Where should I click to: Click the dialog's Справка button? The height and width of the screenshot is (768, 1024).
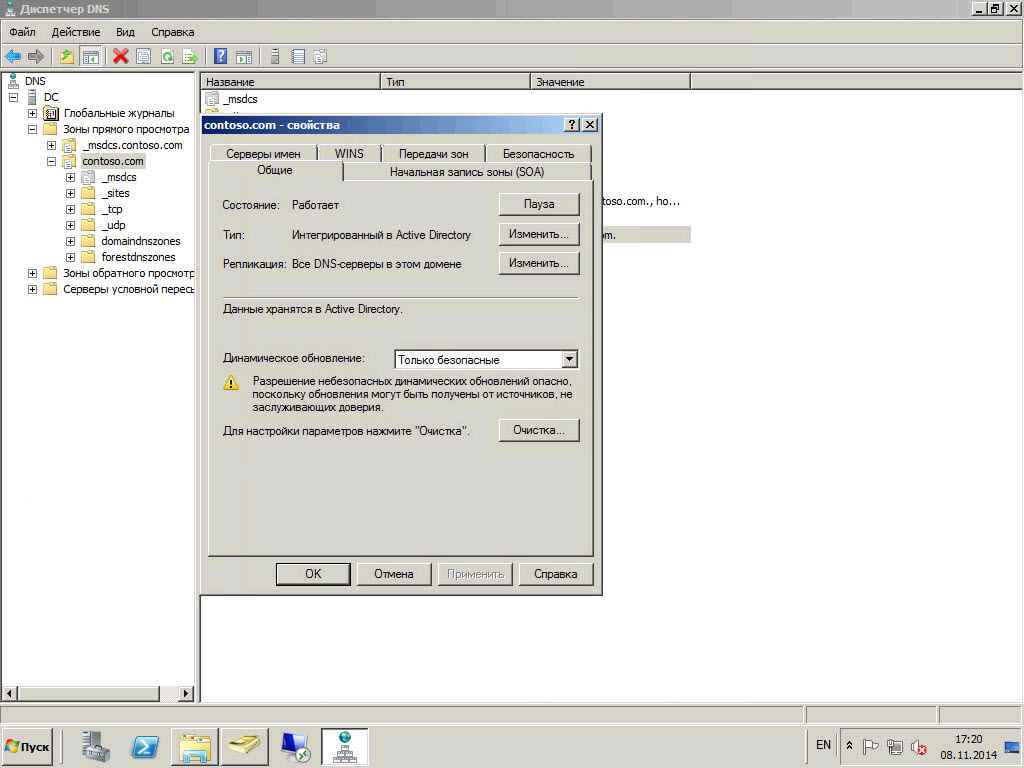[x=556, y=574]
